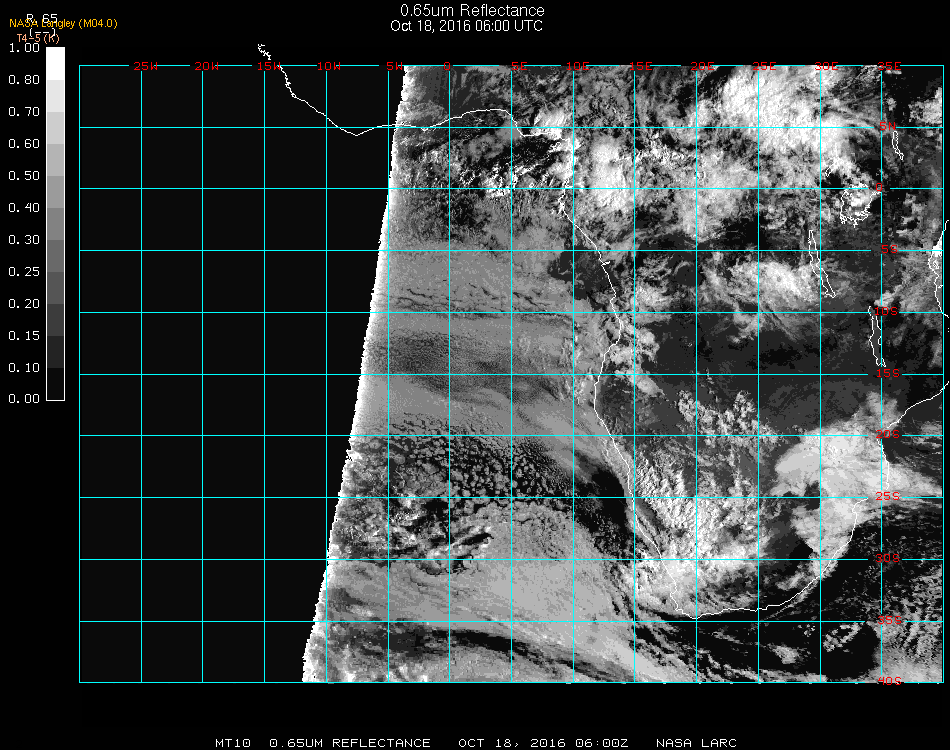Click the "NASA Langley (M04.0)" label
Screen dimensions: 950x750
tap(63, 24)
